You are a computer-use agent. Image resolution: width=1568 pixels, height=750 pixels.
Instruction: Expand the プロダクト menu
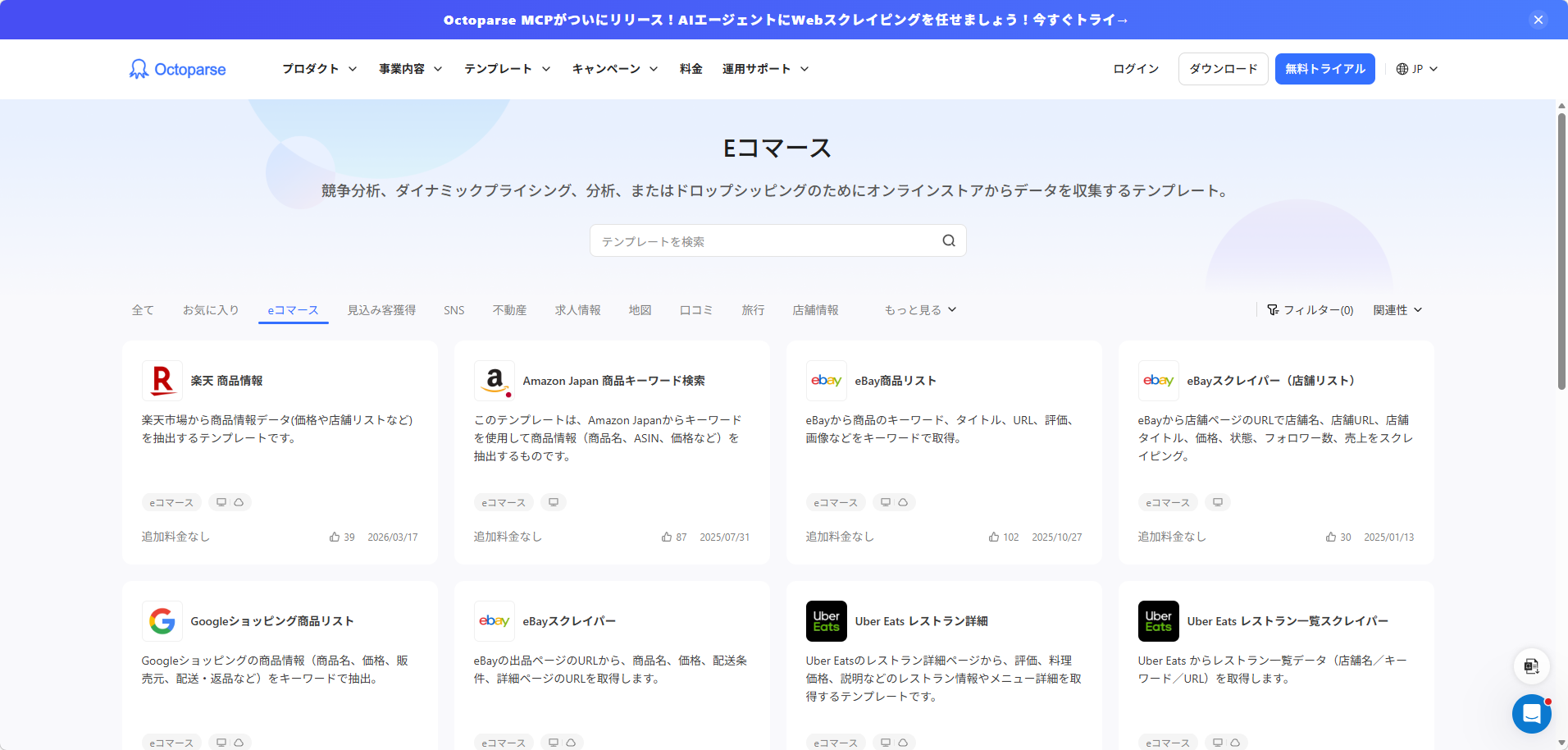(x=319, y=69)
